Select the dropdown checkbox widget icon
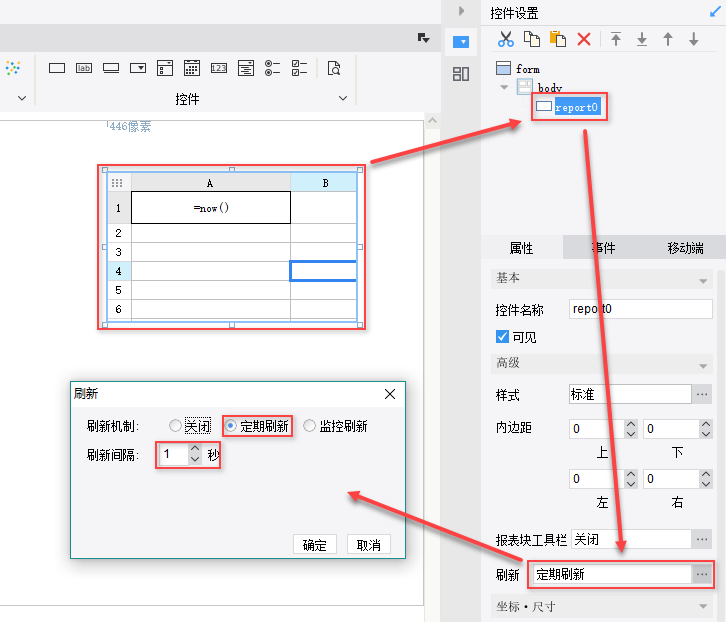 165,68
